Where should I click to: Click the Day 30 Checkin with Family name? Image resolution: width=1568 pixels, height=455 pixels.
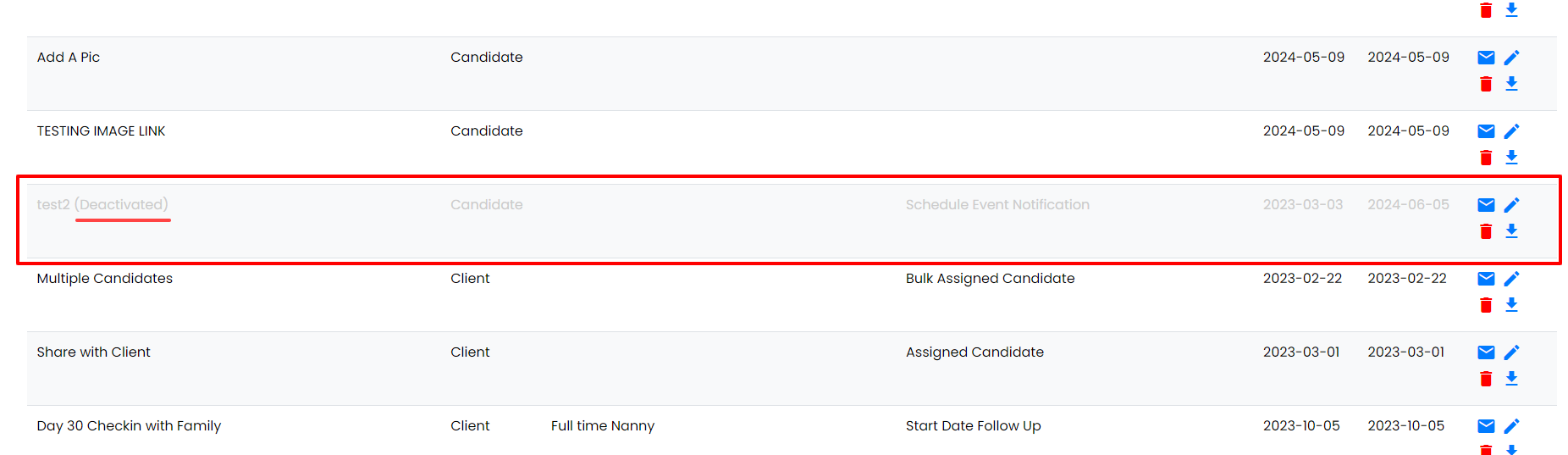pos(129,426)
